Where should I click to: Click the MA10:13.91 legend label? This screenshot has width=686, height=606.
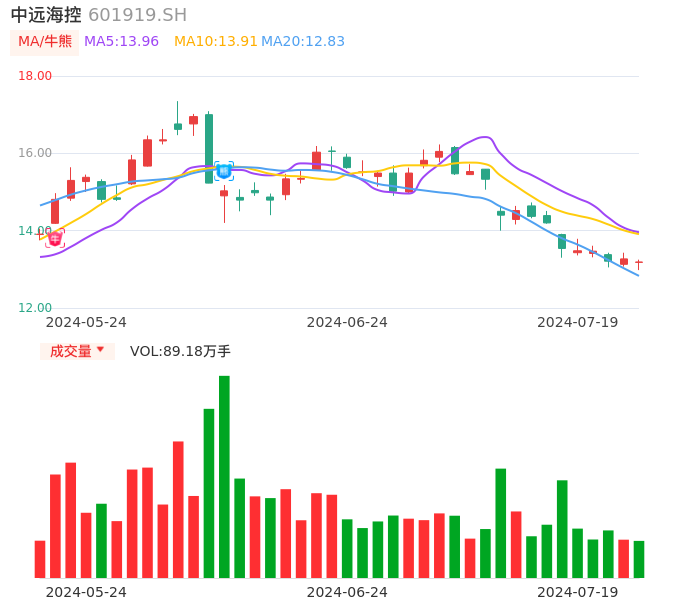point(215,42)
